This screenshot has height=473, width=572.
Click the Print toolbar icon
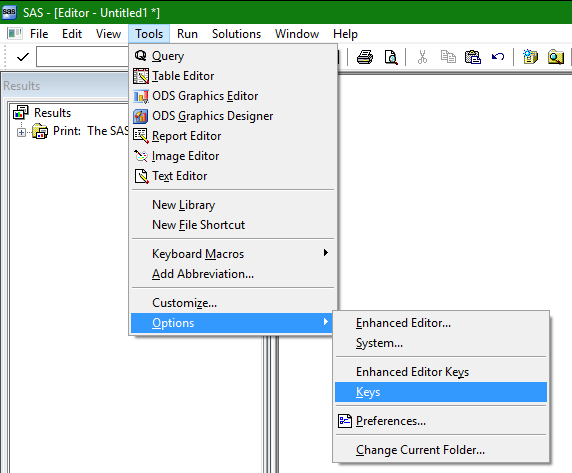[x=365, y=57]
